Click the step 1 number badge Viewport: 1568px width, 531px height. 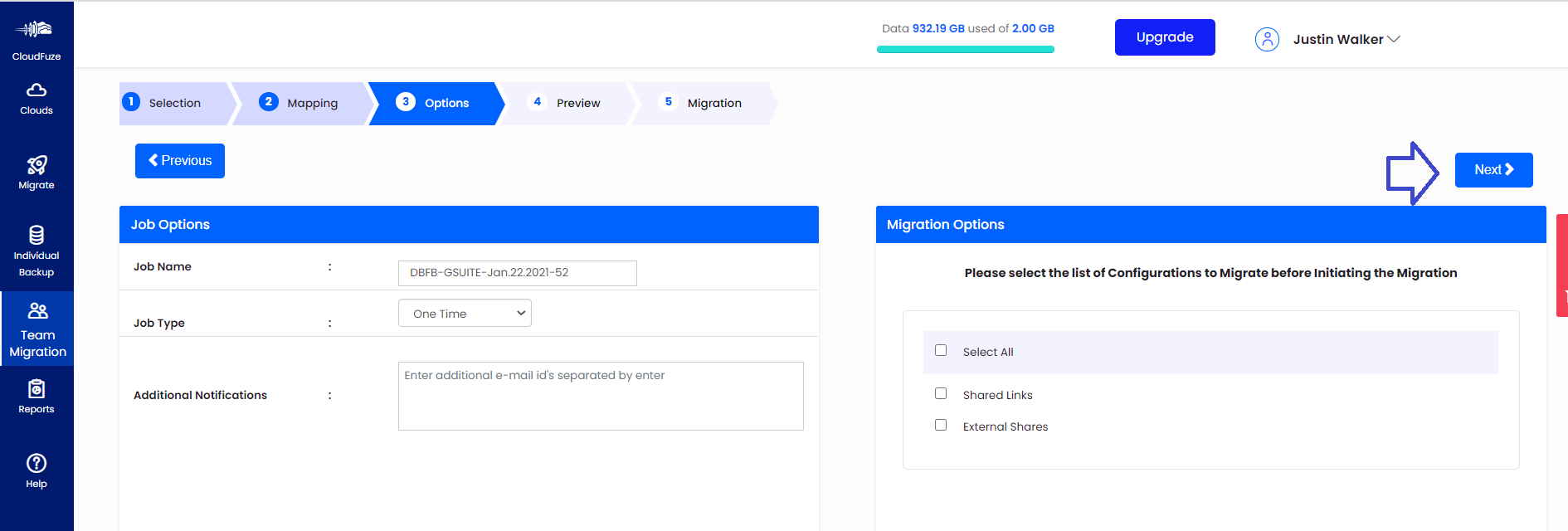coord(131,102)
